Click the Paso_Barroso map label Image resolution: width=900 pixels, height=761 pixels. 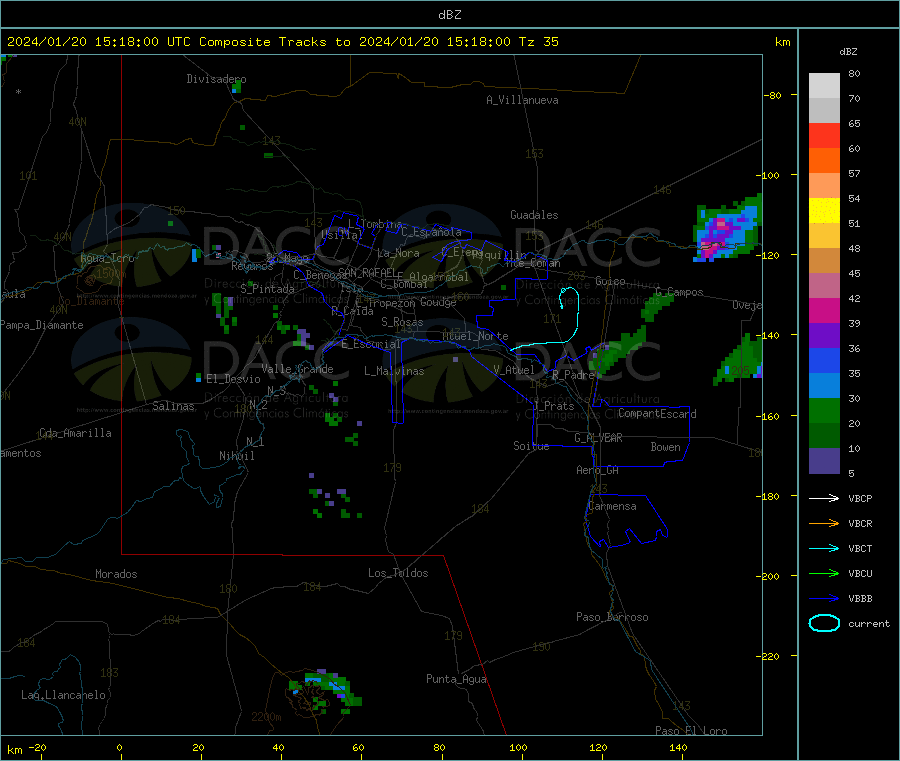click(612, 617)
